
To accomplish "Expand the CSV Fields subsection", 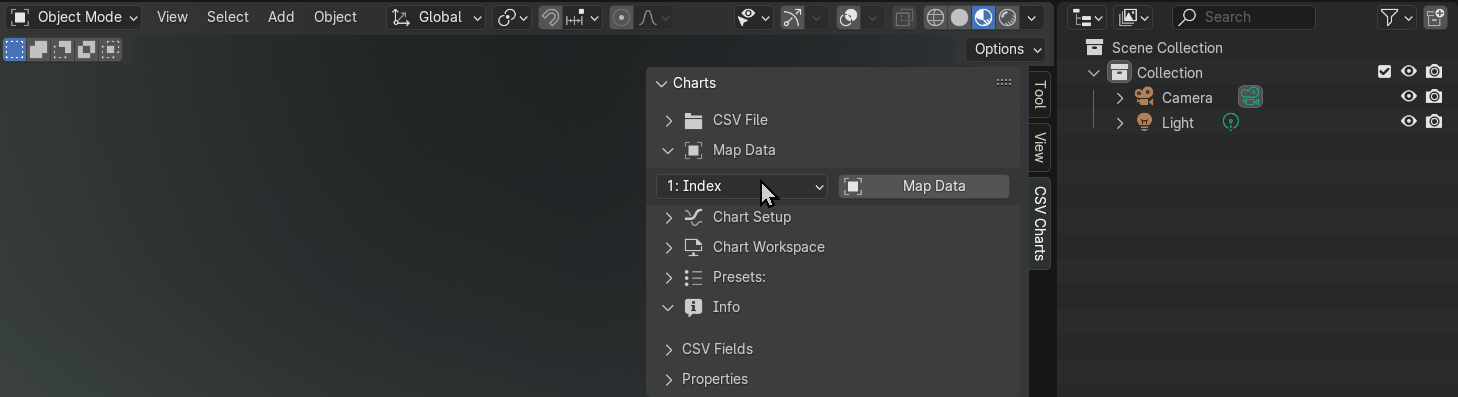I will pos(669,349).
